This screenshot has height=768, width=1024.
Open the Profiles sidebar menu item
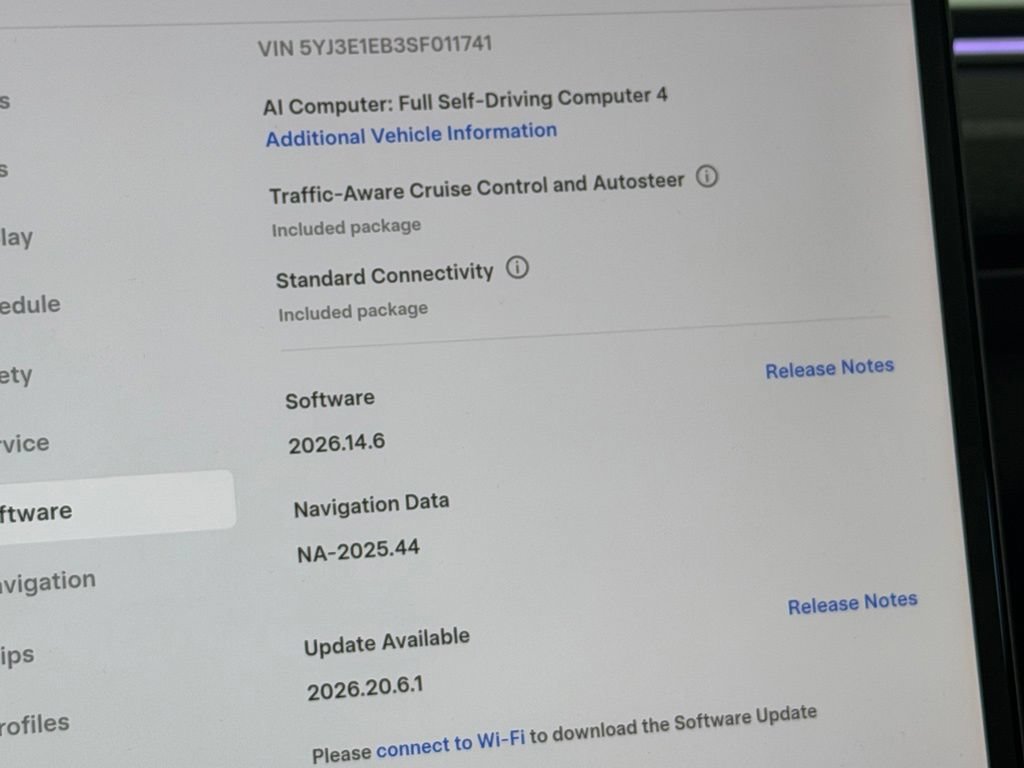coord(35,724)
